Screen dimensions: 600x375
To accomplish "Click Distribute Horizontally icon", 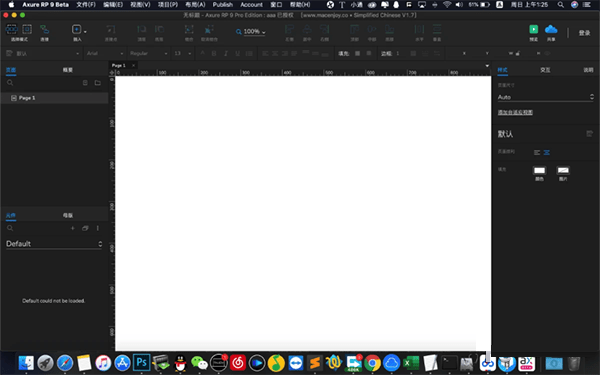I will click(x=419, y=29).
